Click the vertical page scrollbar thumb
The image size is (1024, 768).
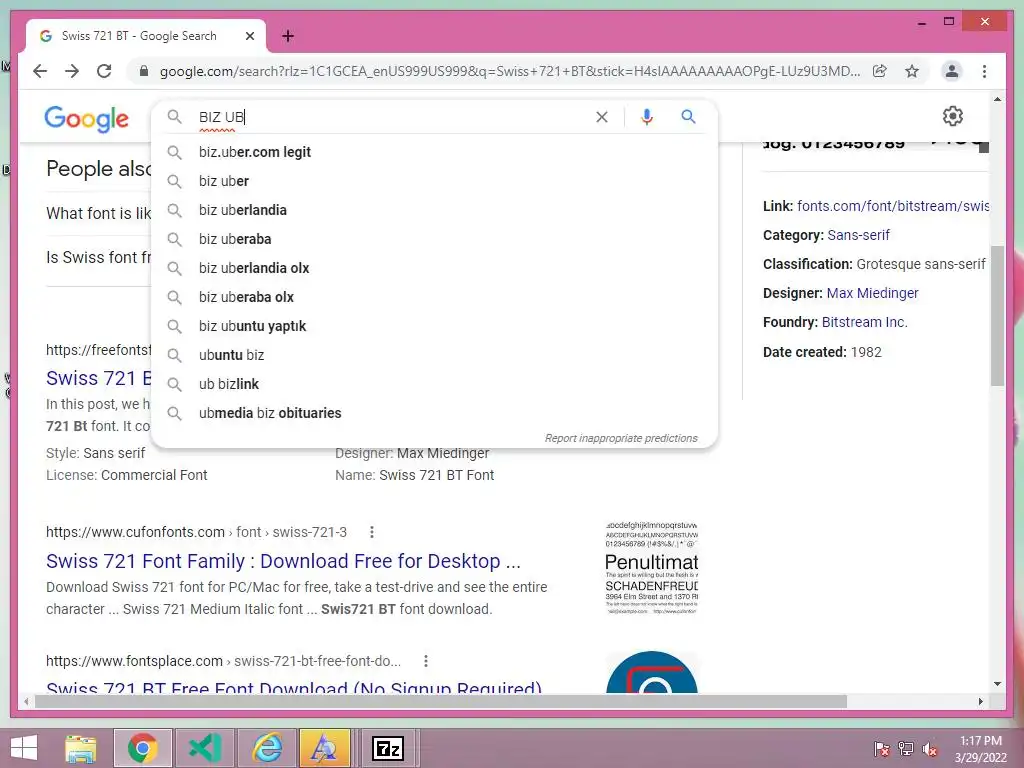(x=997, y=316)
